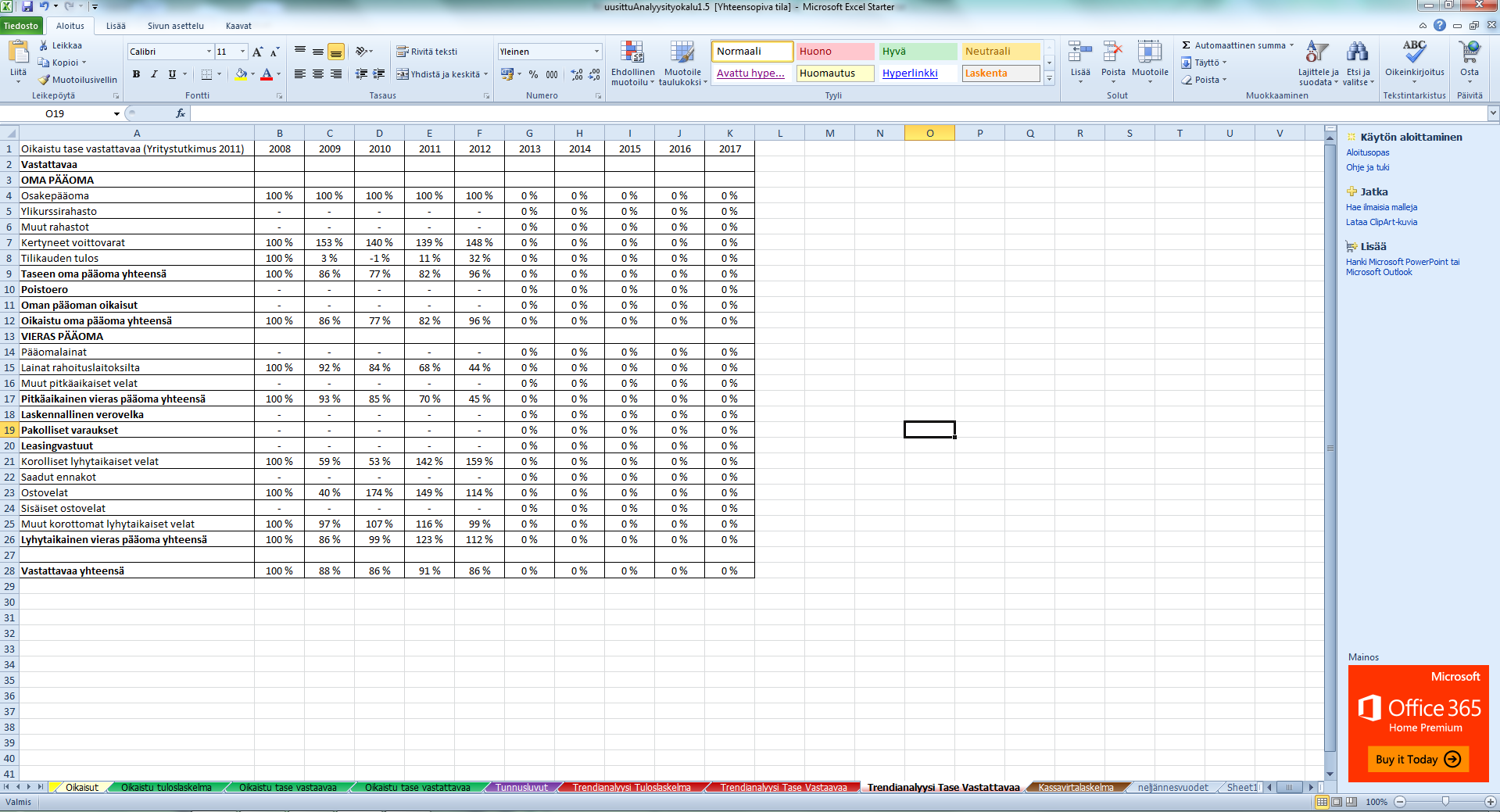Open the Yleinen number format dropdown
The image size is (1500, 812).
pos(596,52)
